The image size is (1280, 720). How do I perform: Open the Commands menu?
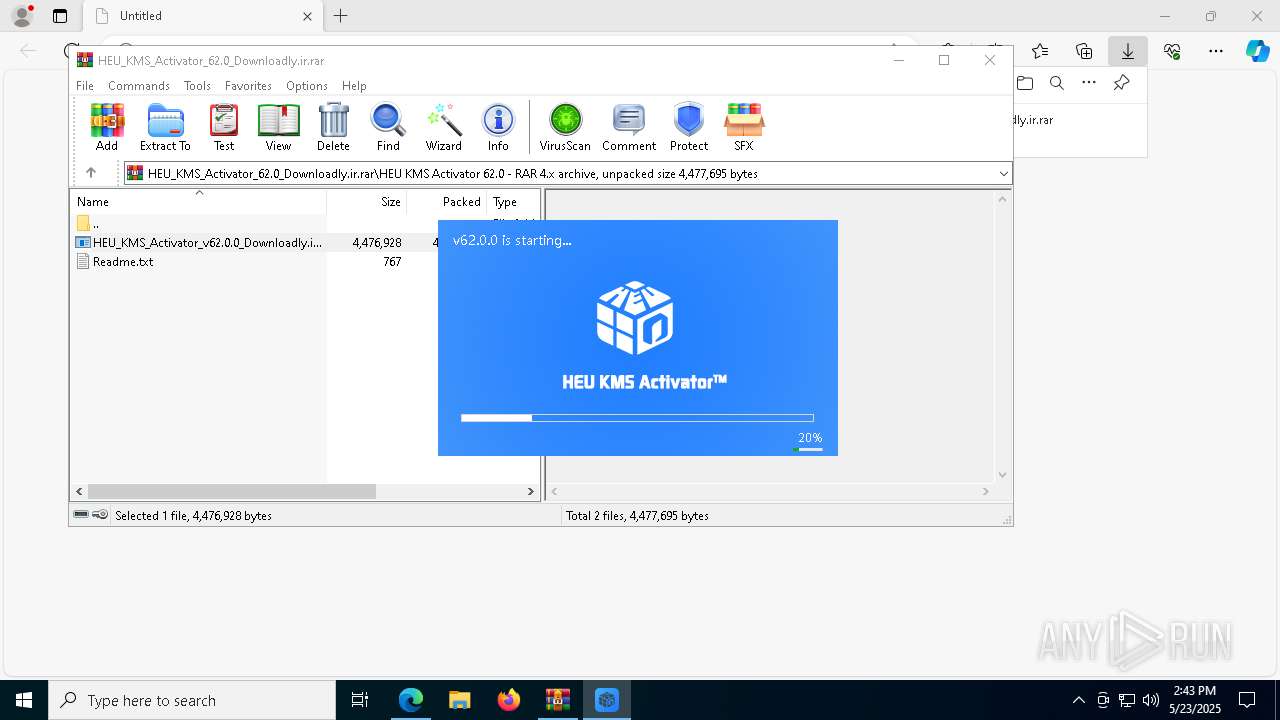(x=139, y=86)
